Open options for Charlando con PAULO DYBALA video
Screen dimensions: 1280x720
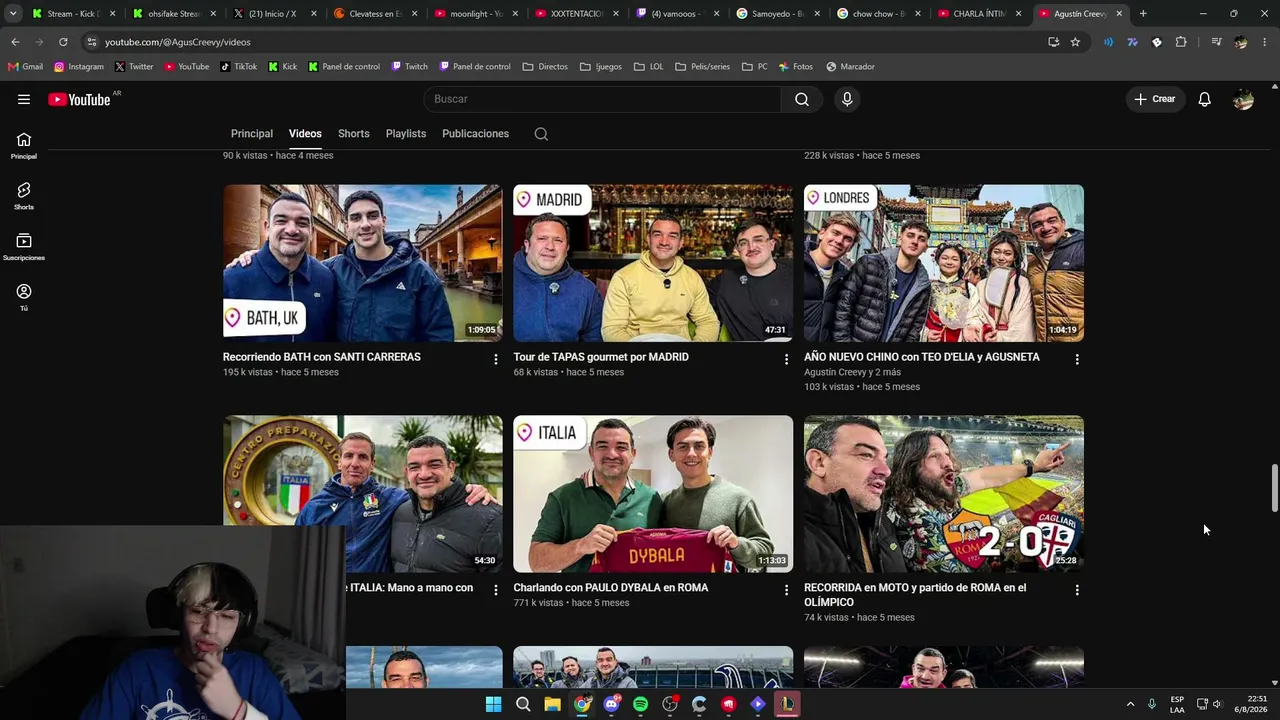tap(786, 590)
